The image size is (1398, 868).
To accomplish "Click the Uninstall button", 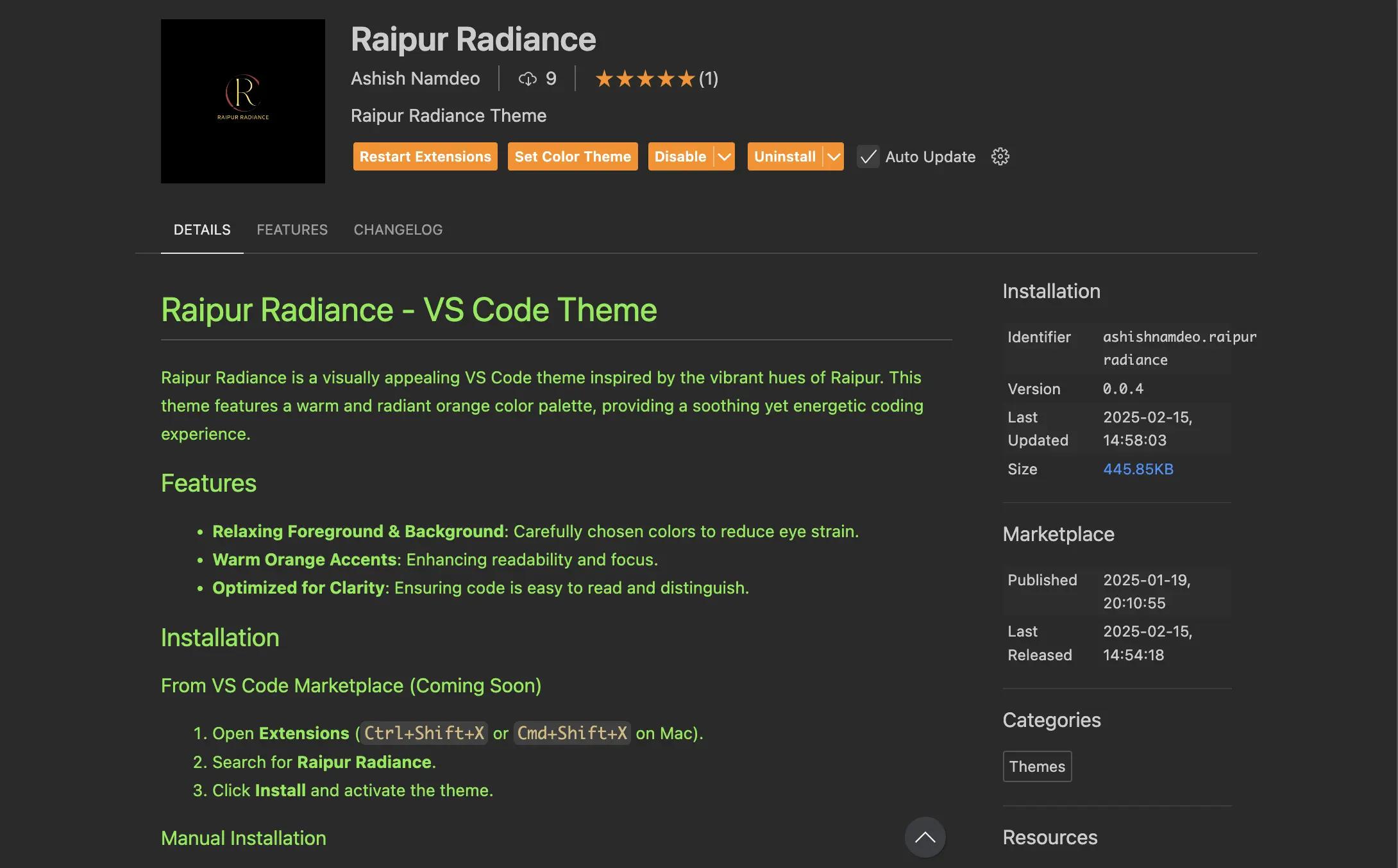I will click(784, 156).
